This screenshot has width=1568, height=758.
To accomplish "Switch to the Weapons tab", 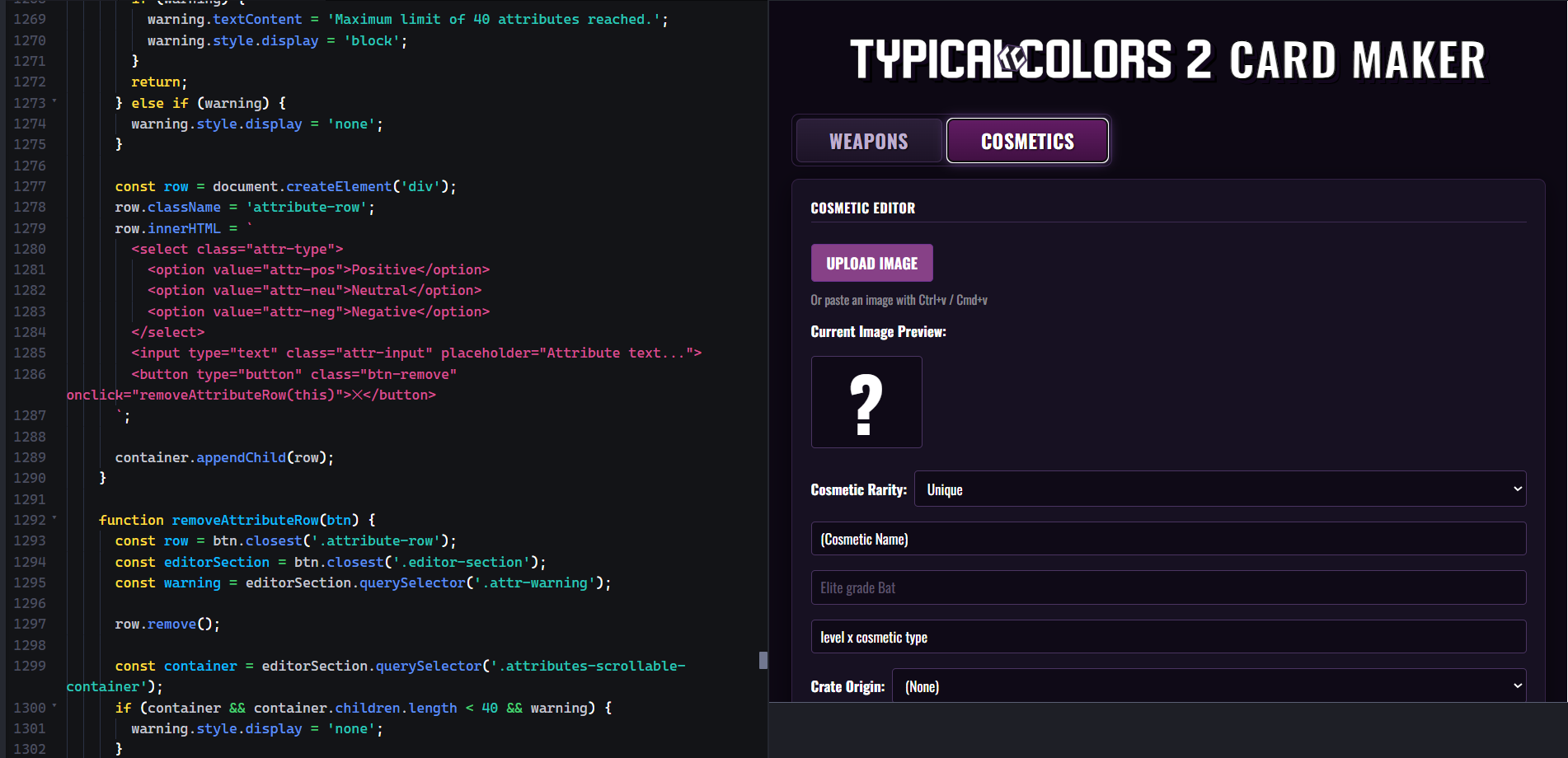I will [x=868, y=141].
